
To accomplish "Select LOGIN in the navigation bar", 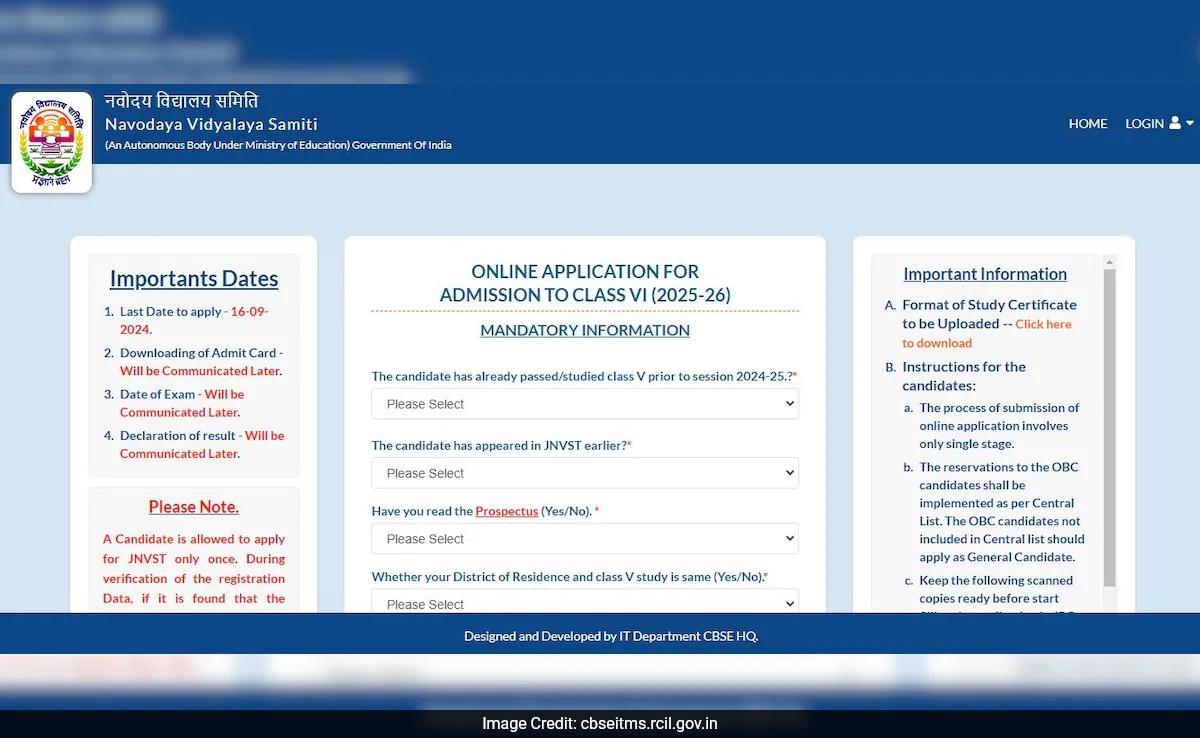I will (1143, 123).
